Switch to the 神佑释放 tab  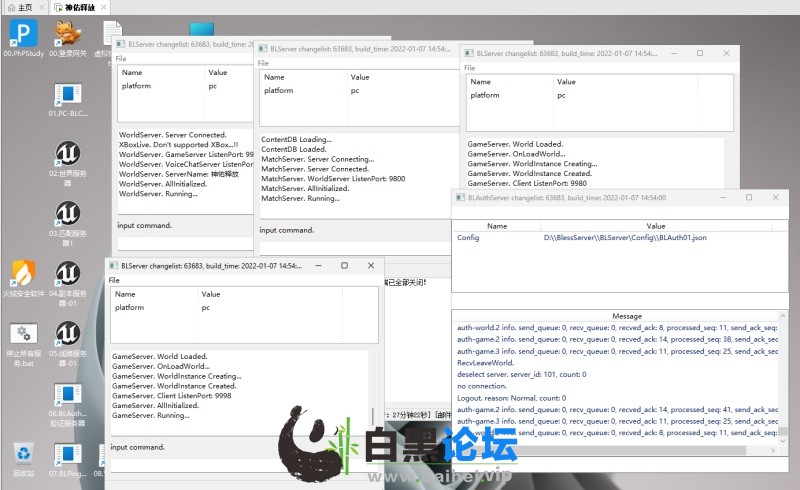coord(77,7)
